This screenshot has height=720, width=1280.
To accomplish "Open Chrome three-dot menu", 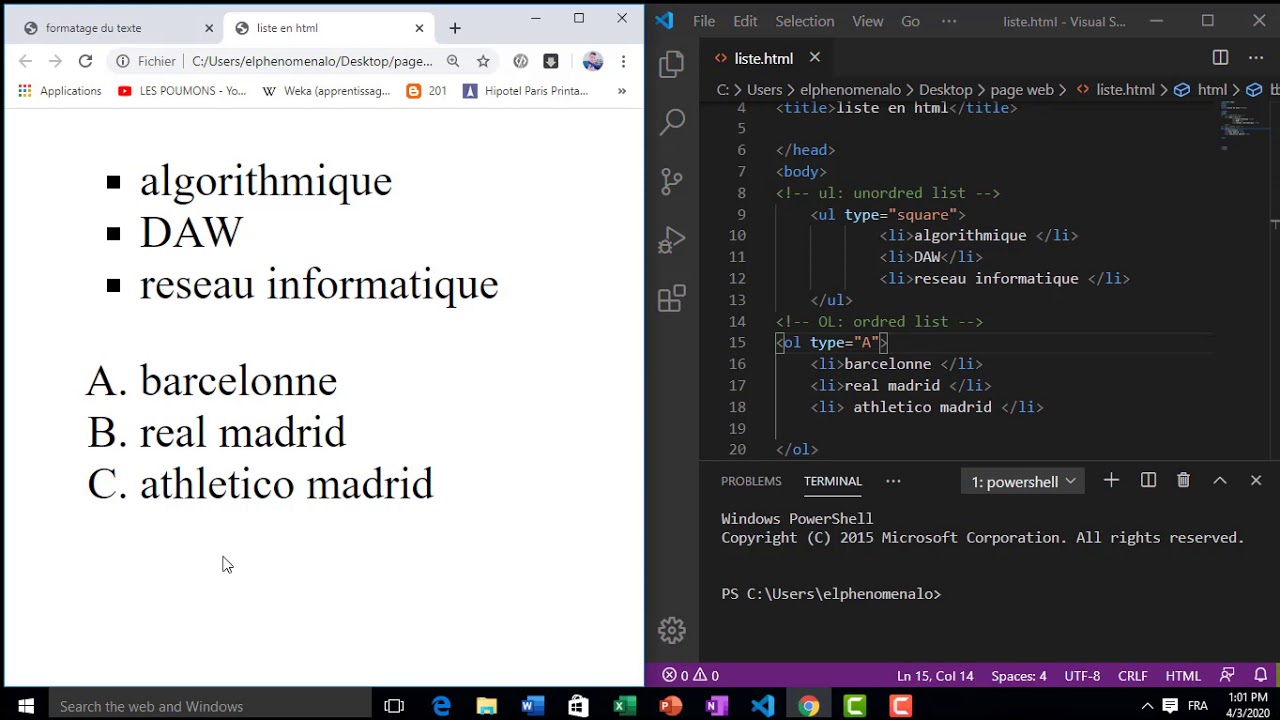I will tap(623, 61).
